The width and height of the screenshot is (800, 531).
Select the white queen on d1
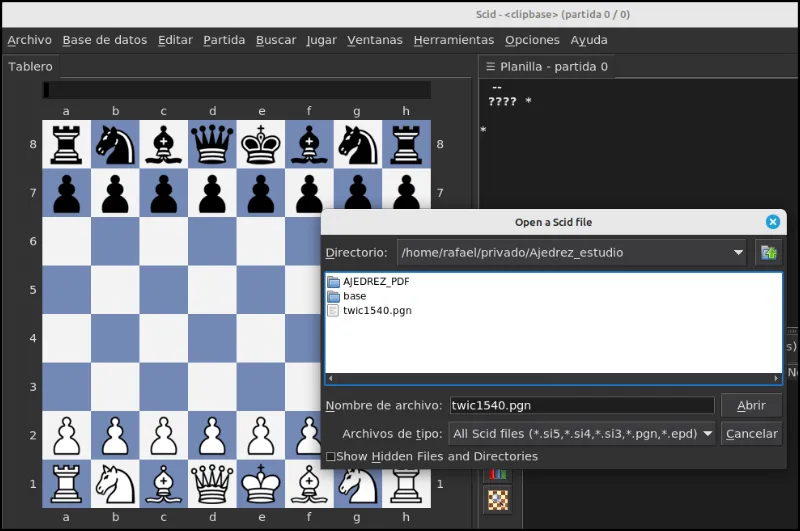212,484
